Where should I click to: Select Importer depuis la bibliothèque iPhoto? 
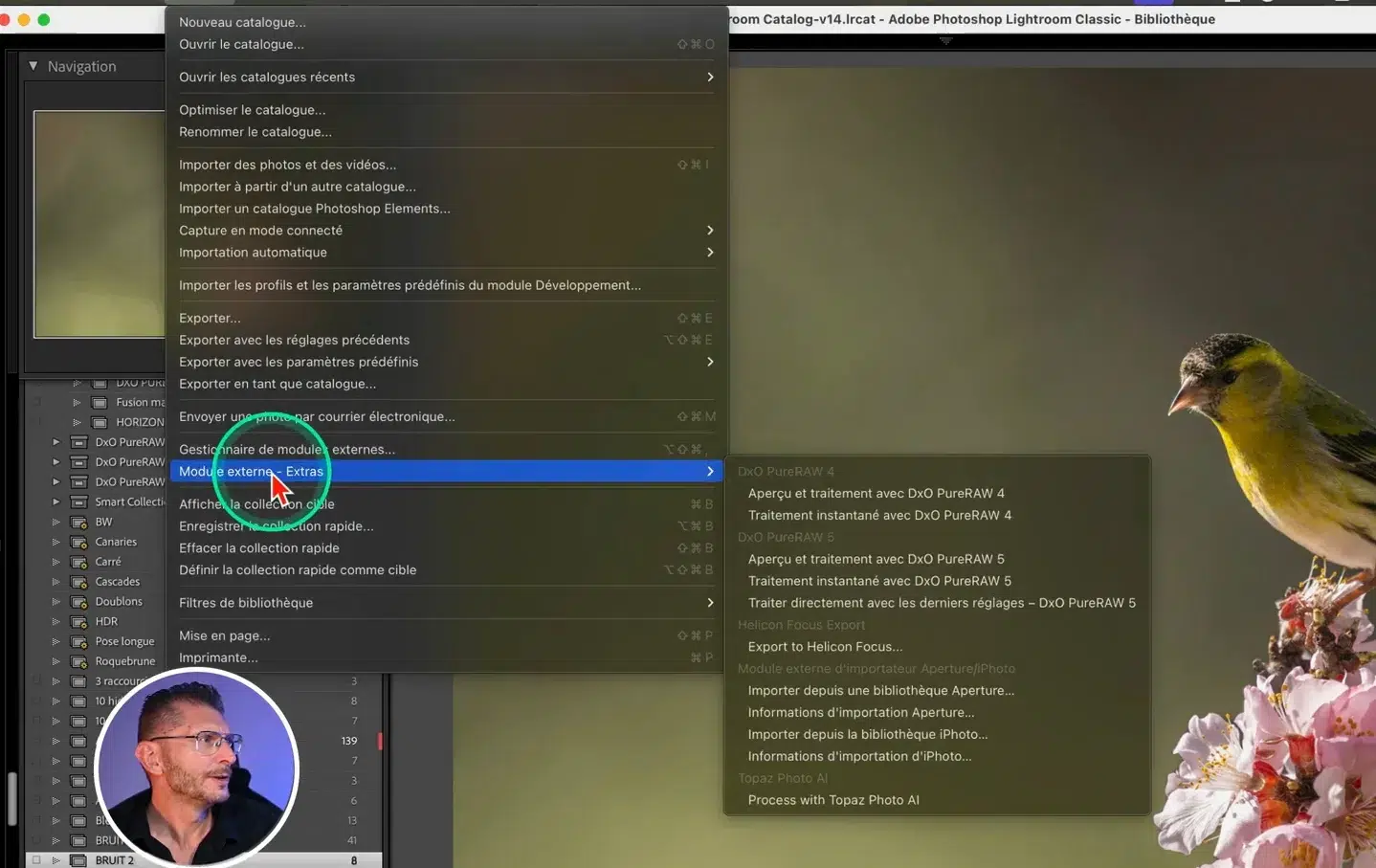pyautogui.click(x=937, y=735)
